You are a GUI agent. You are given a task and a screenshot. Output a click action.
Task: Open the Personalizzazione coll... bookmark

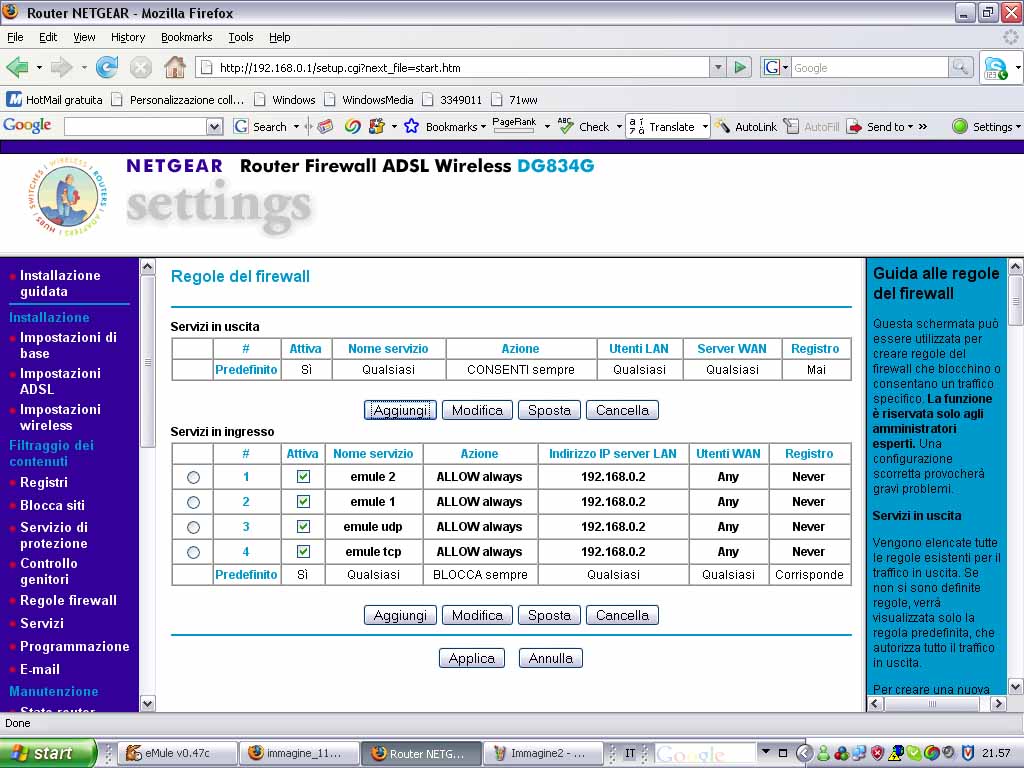[x=178, y=100]
